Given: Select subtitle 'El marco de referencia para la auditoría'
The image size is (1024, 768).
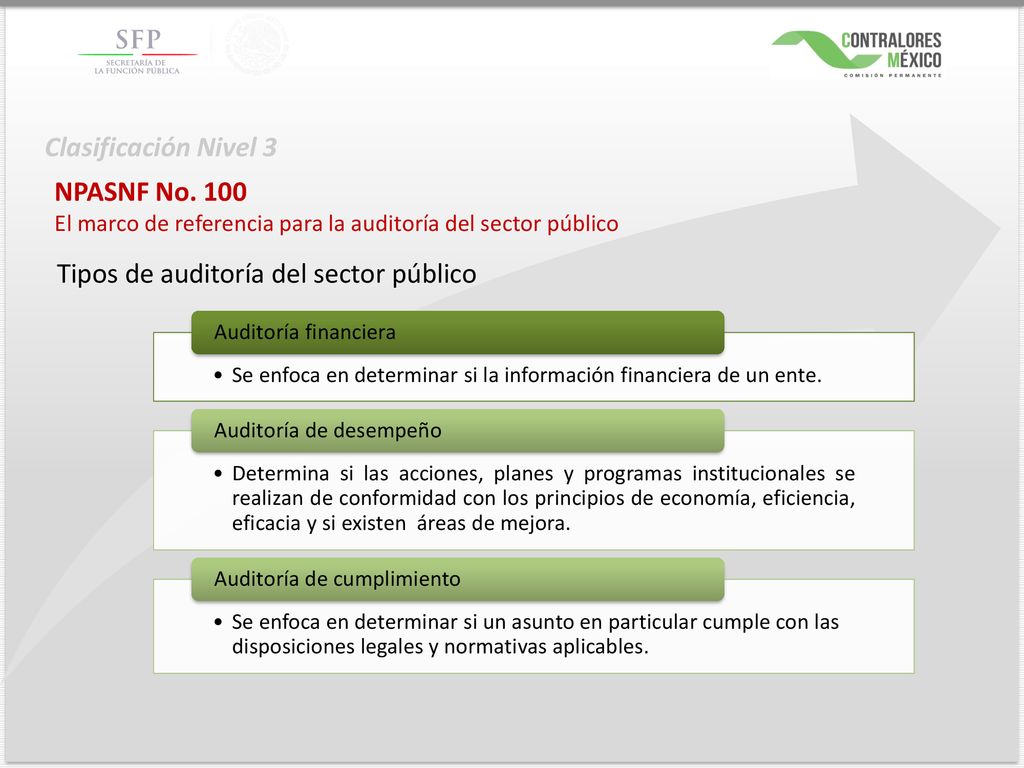Looking at the screenshot, I should [x=336, y=224].
